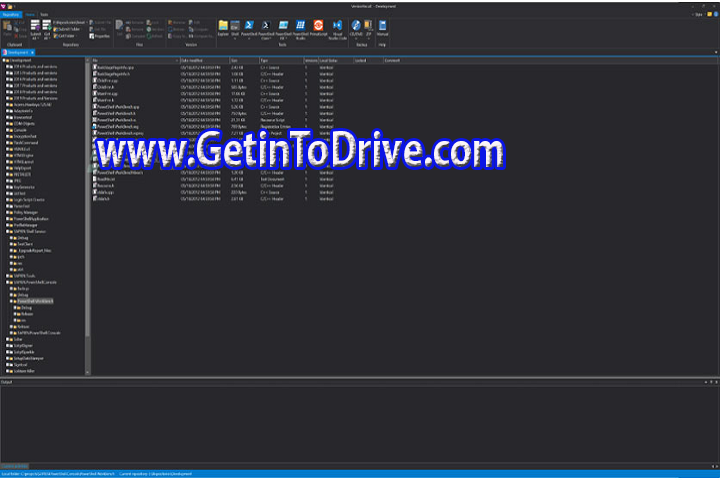Image resolution: width=720 pixels, height=480 pixels.
Task: Open the Explorer tool
Action: [223, 28]
